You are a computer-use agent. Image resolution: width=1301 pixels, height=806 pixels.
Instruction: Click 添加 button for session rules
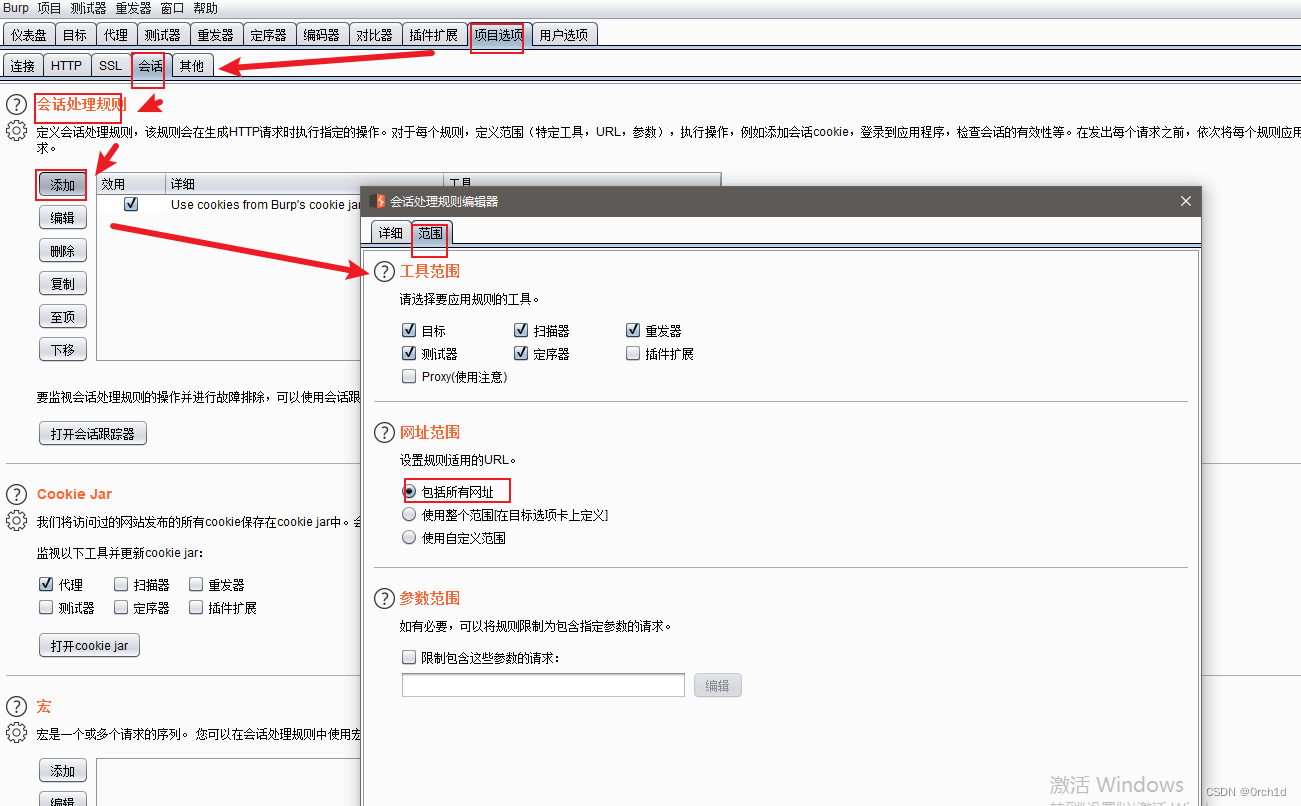pyautogui.click(x=63, y=185)
